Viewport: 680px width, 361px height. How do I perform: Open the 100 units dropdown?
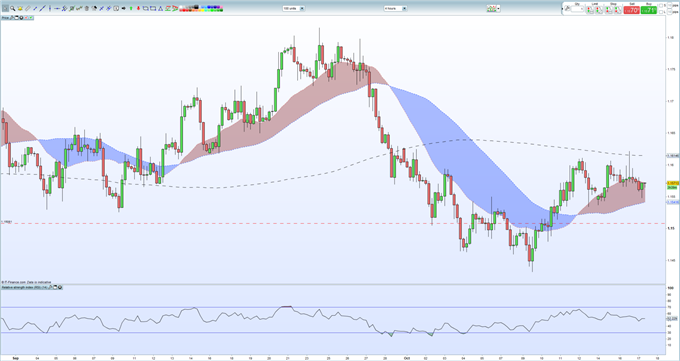(x=294, y=8)
